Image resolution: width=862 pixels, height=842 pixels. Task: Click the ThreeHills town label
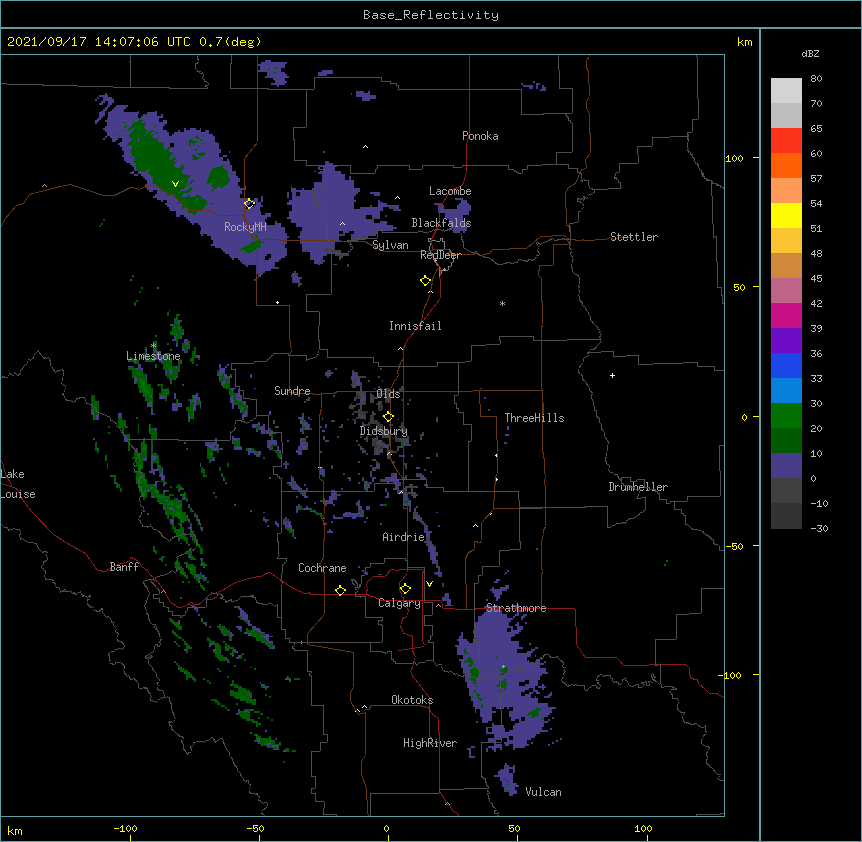[534, 418]
